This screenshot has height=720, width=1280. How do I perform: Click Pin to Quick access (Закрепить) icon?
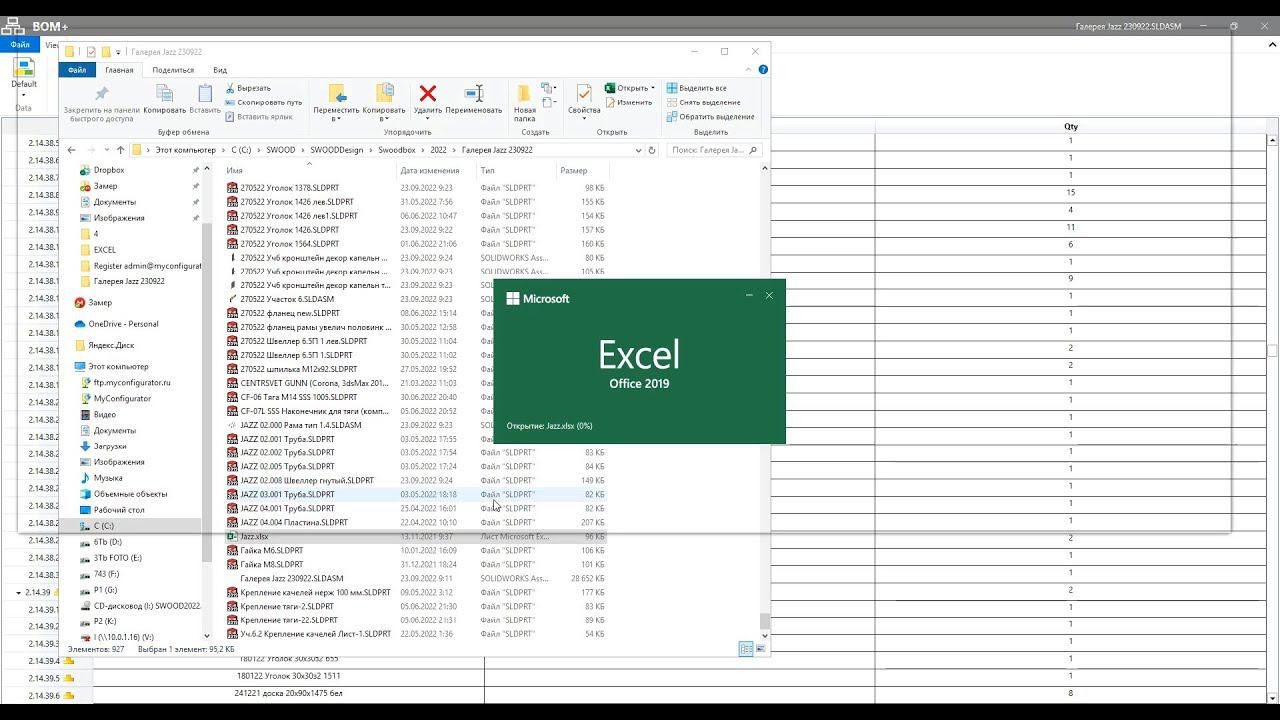coord(101,94)
